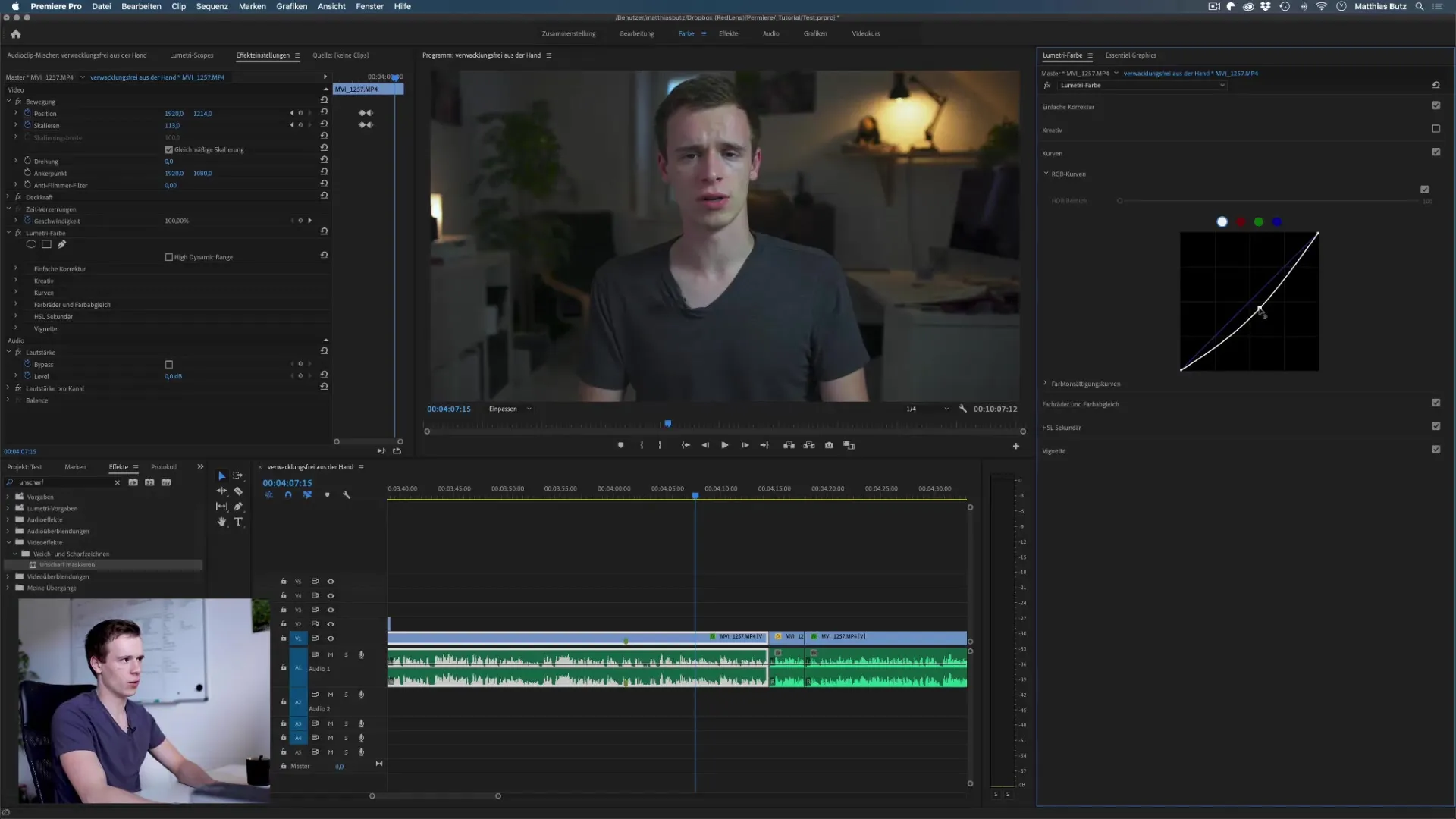
Task: Open the Essential Graphics tab
Action: pos(1130,55)
